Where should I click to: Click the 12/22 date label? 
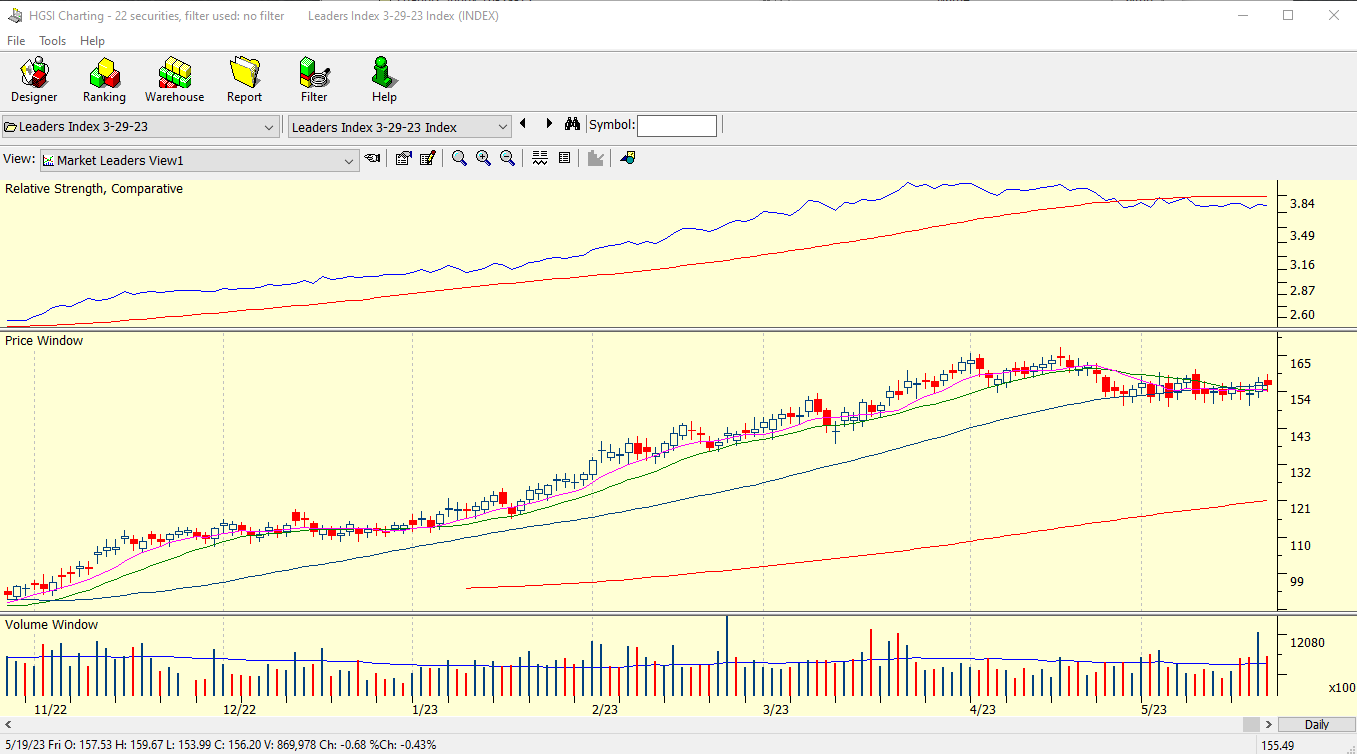(239, 709)
